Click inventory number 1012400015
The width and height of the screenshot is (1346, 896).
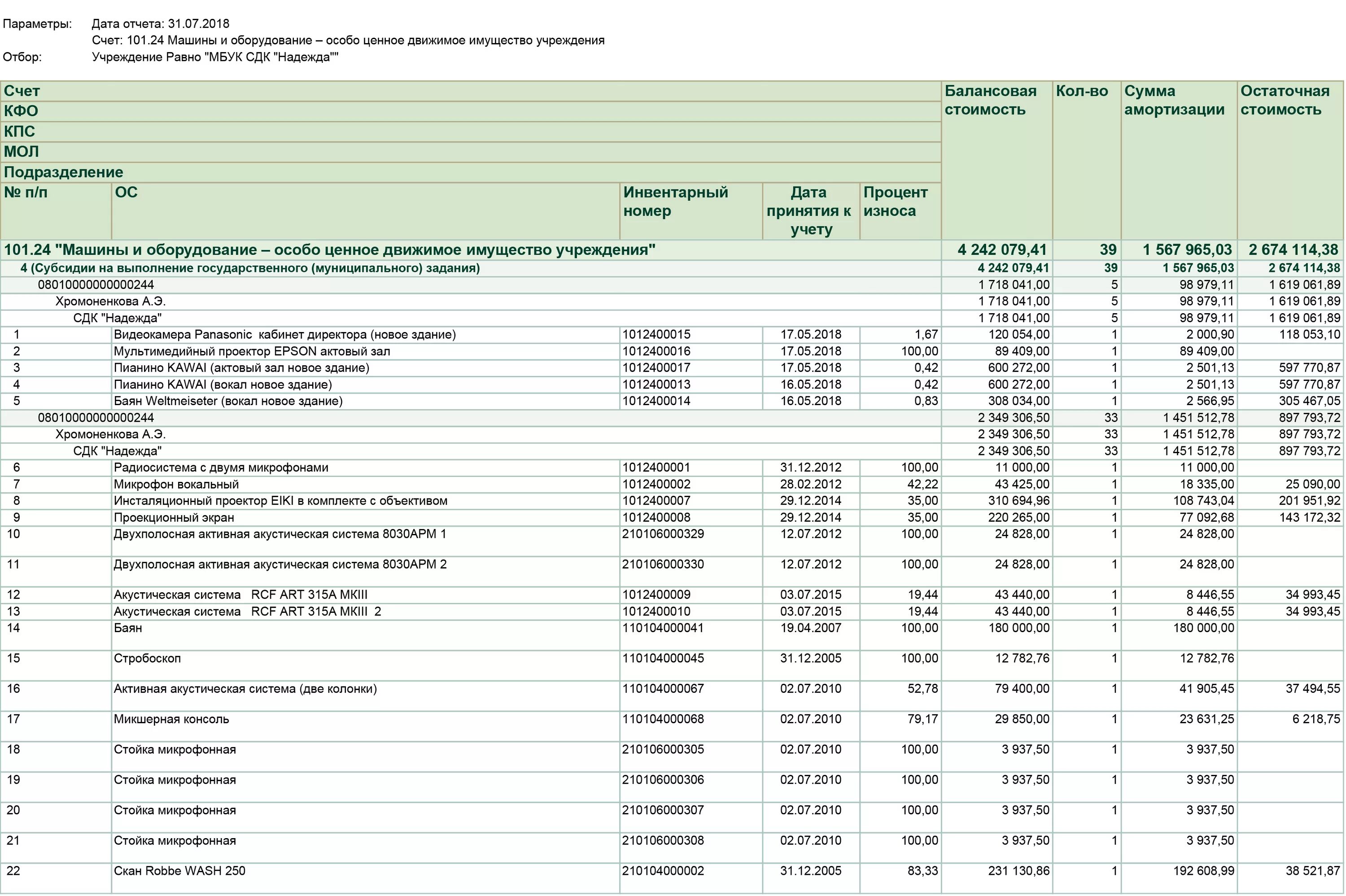point(656,335)
